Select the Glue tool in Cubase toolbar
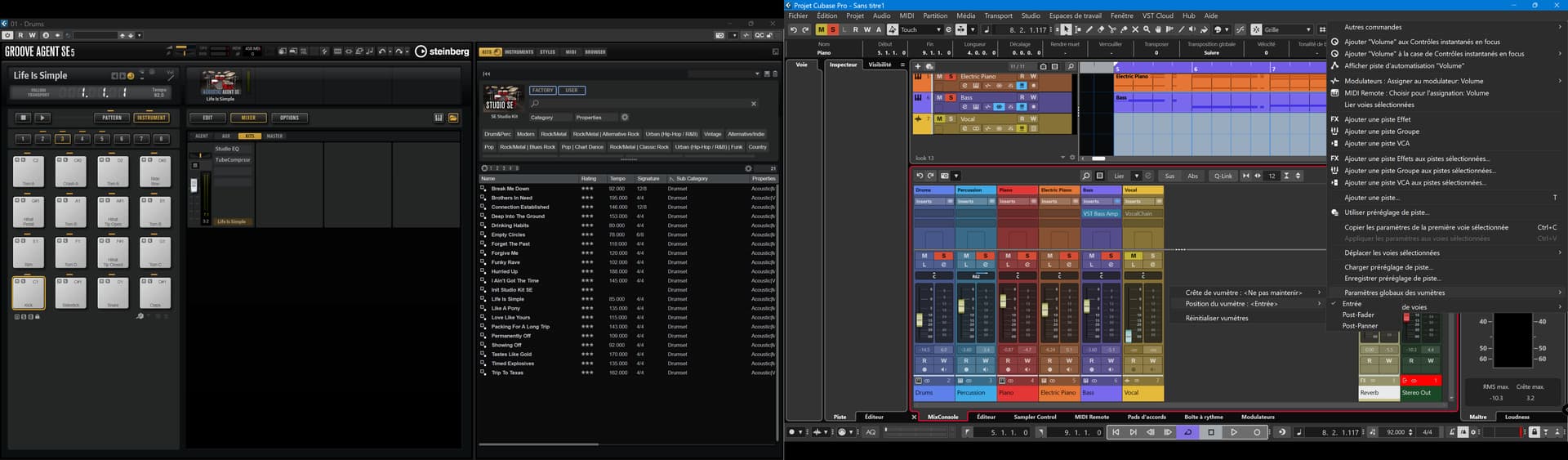 [1124, 29]
